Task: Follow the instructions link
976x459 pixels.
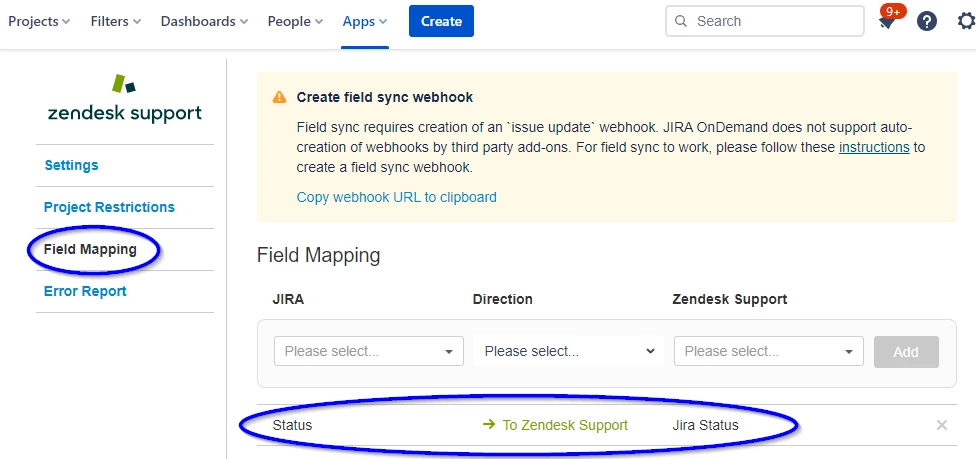Action: coord(874,148)
